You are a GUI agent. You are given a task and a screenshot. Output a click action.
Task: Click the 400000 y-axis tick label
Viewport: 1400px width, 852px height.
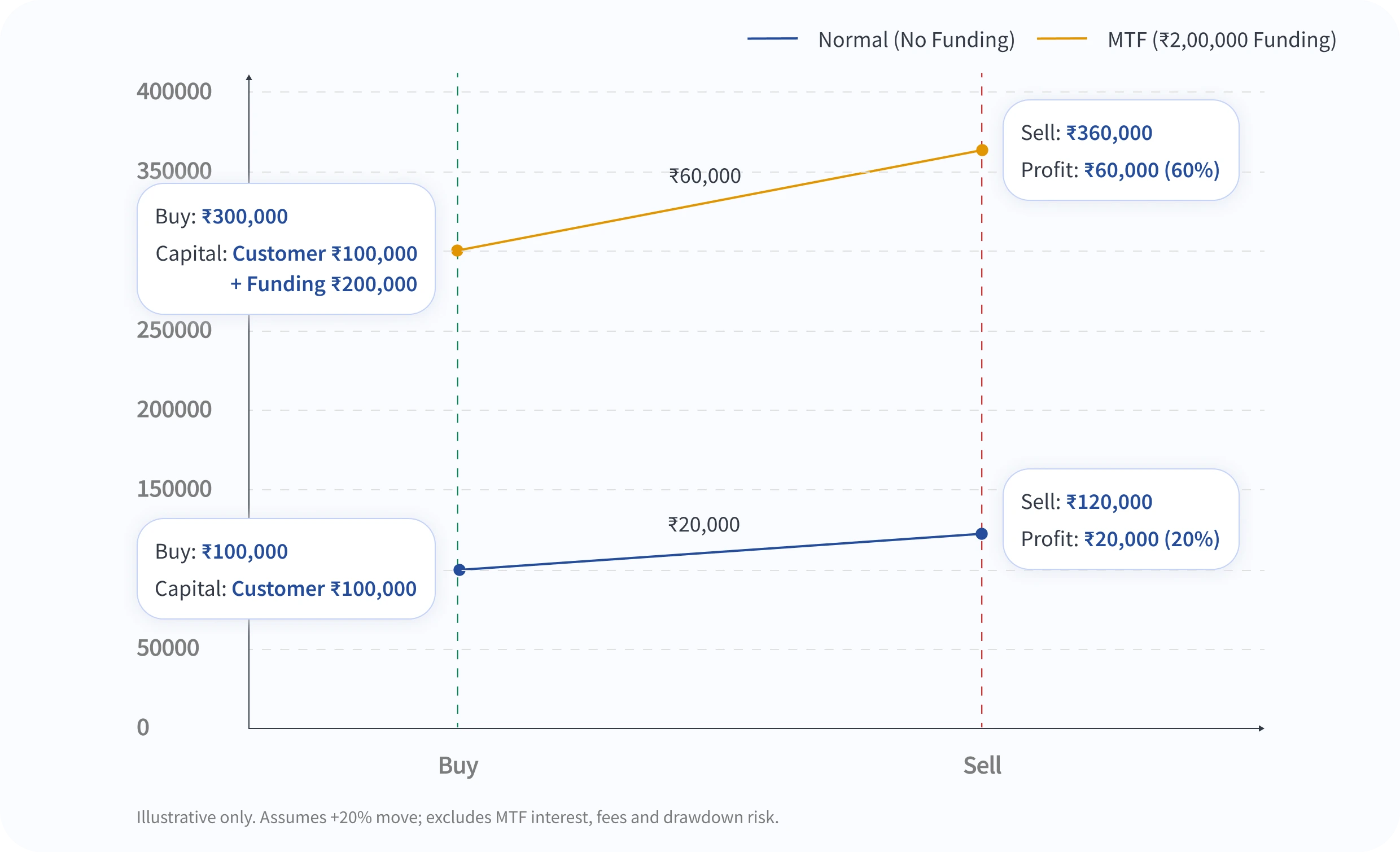tap(174, 91)
